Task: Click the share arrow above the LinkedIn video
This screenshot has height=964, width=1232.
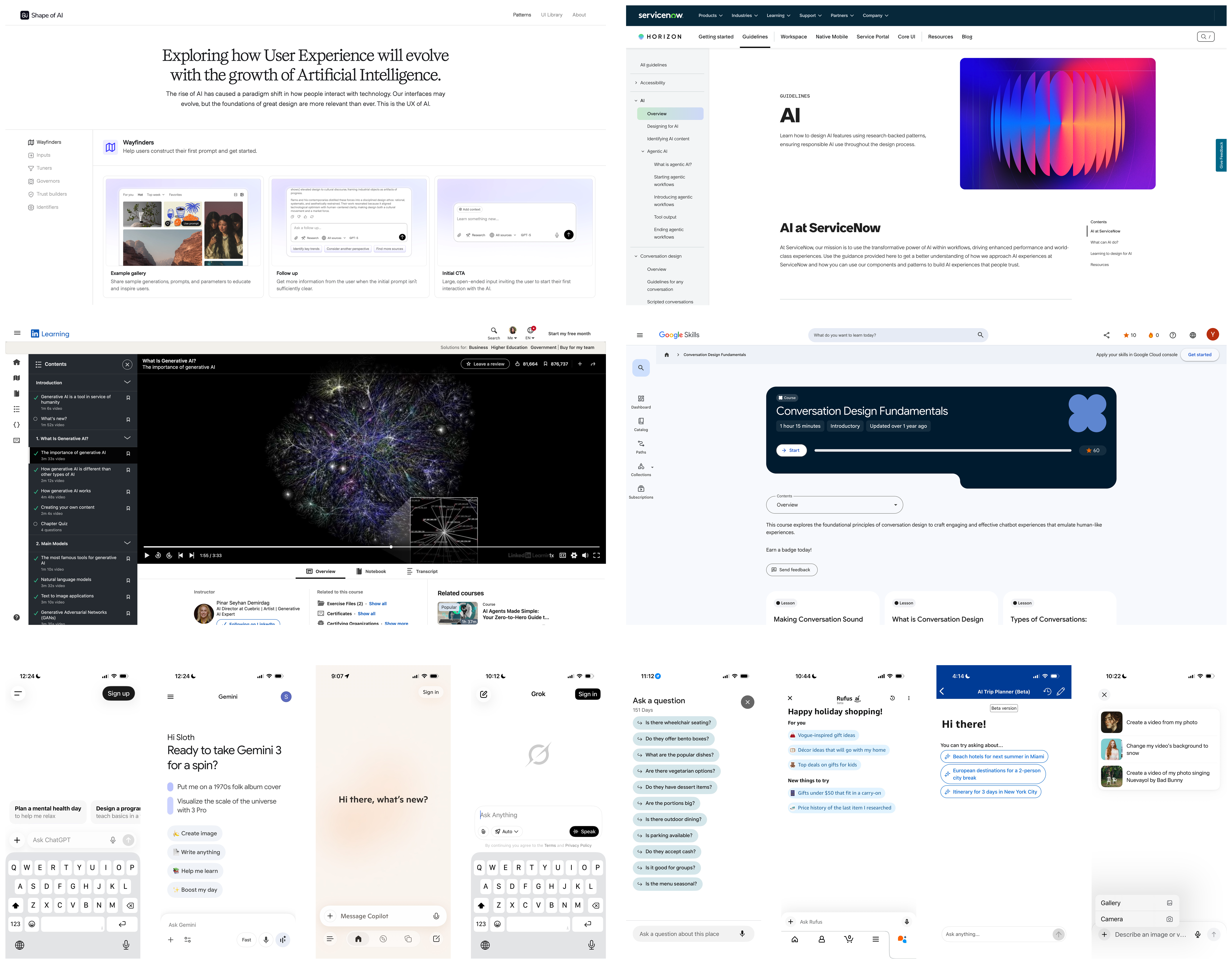Action: click(x=593, y=364)
